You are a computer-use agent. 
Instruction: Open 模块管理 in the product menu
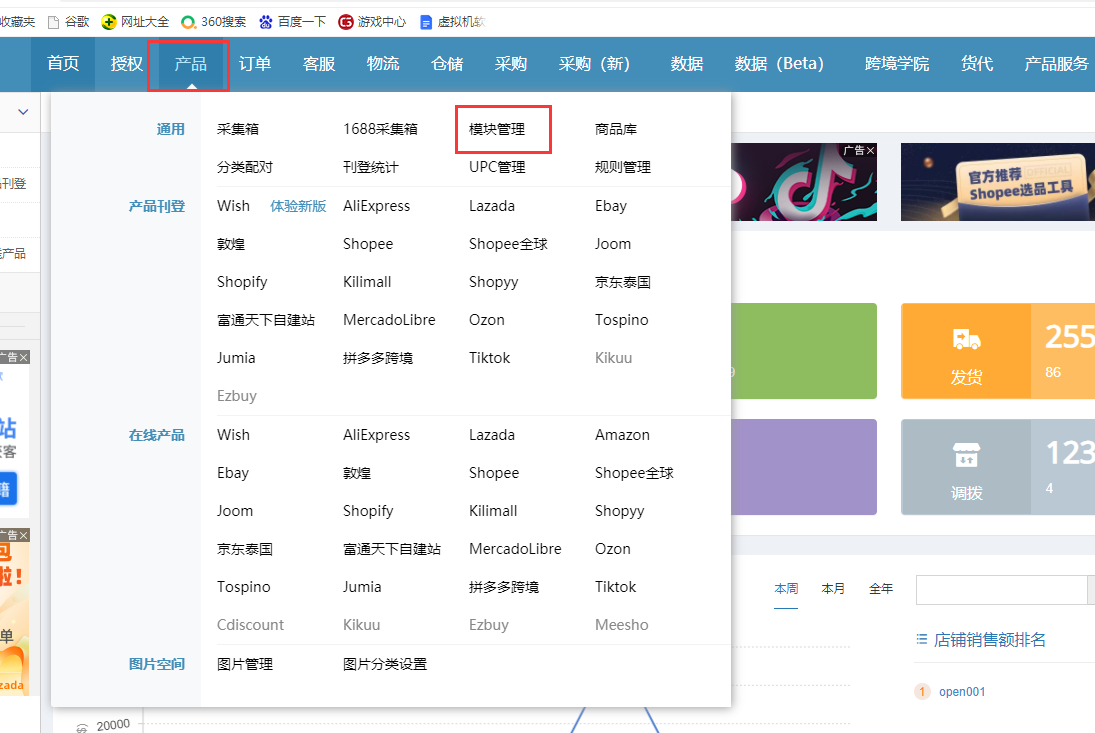point(497,129)
